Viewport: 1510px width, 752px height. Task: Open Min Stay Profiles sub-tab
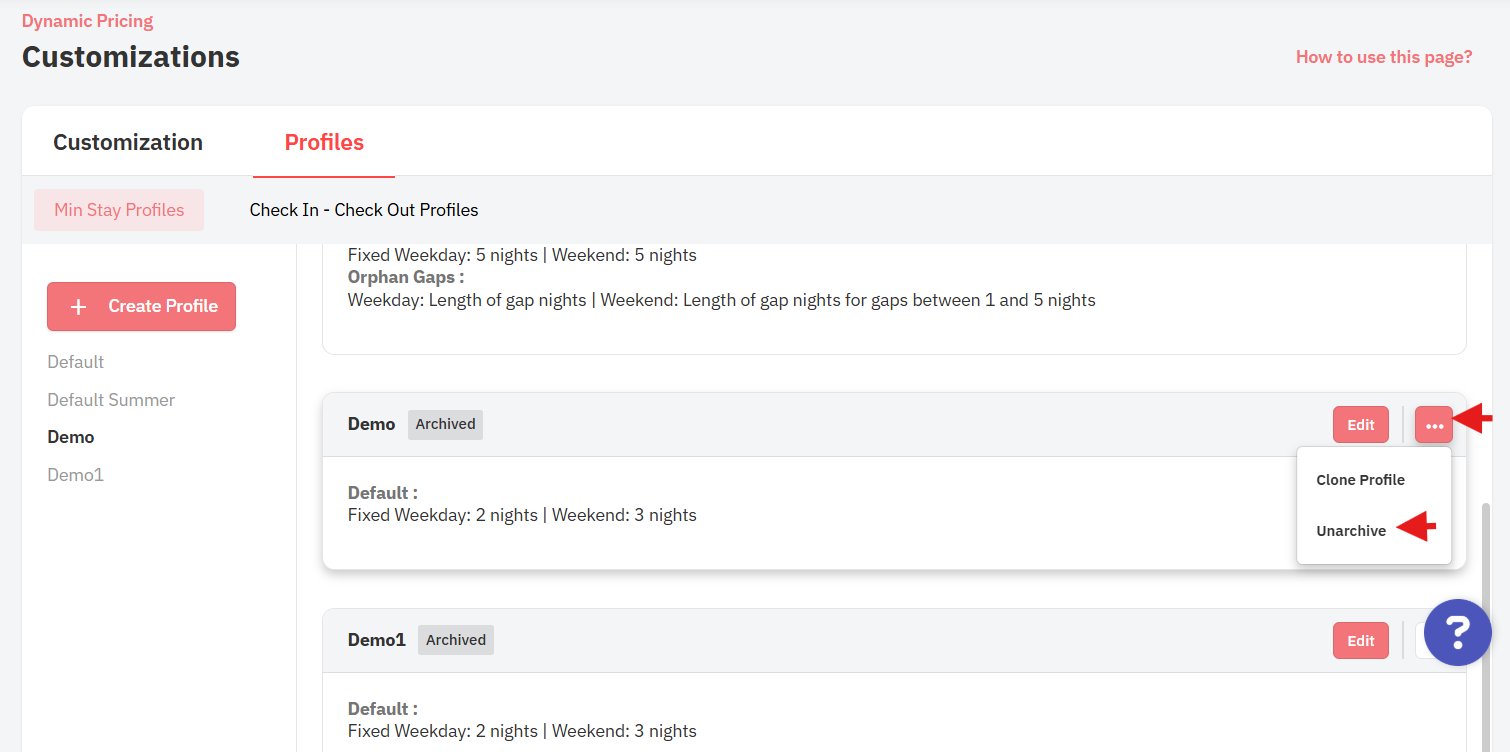pos(119,210)
